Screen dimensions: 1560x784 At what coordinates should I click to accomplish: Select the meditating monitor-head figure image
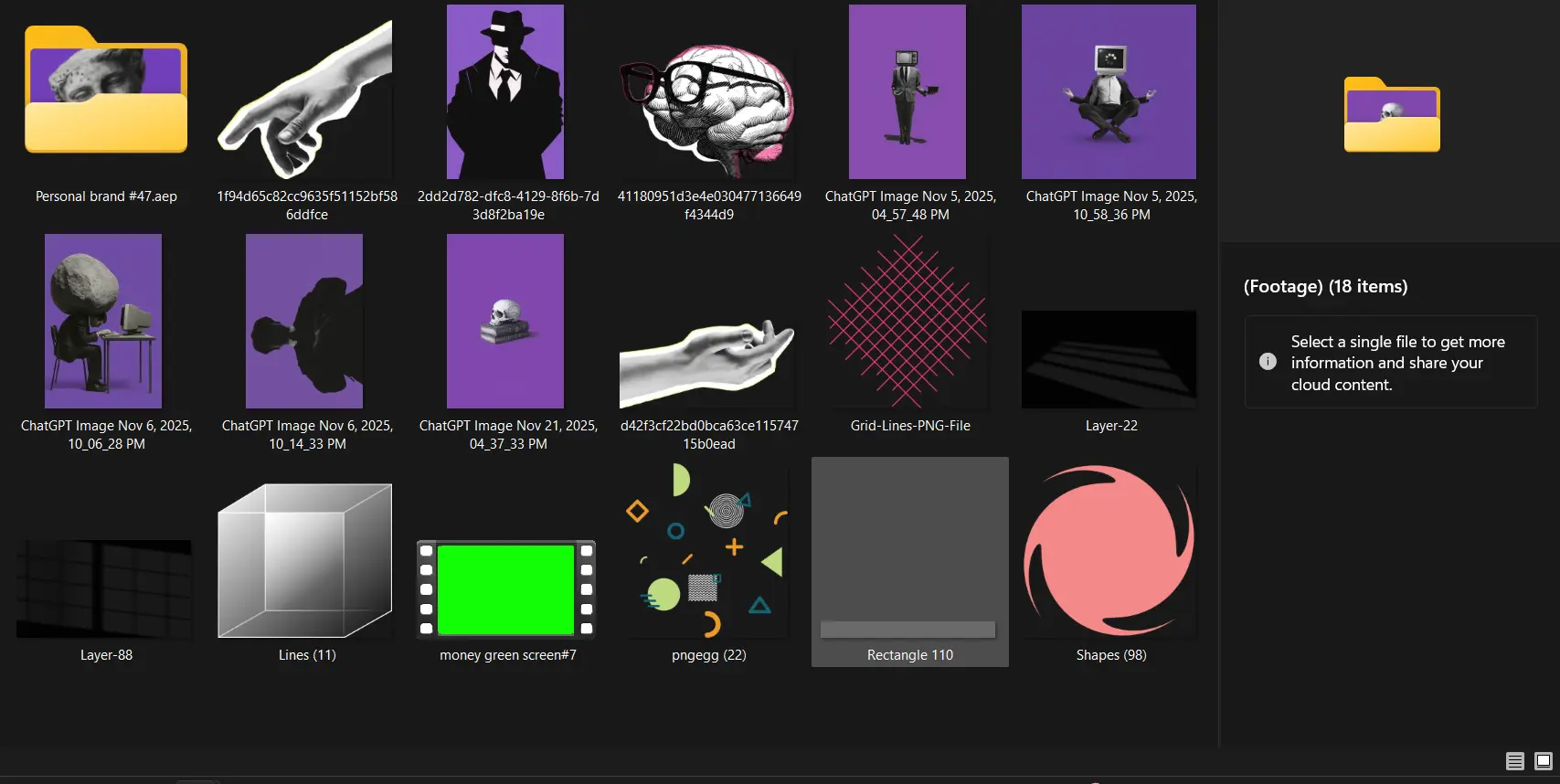tap(1109, 92)
